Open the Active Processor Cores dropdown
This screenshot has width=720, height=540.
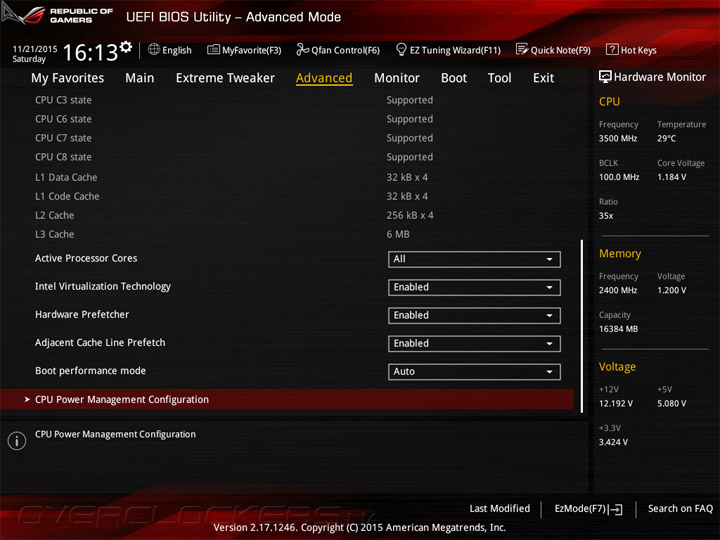474,259
